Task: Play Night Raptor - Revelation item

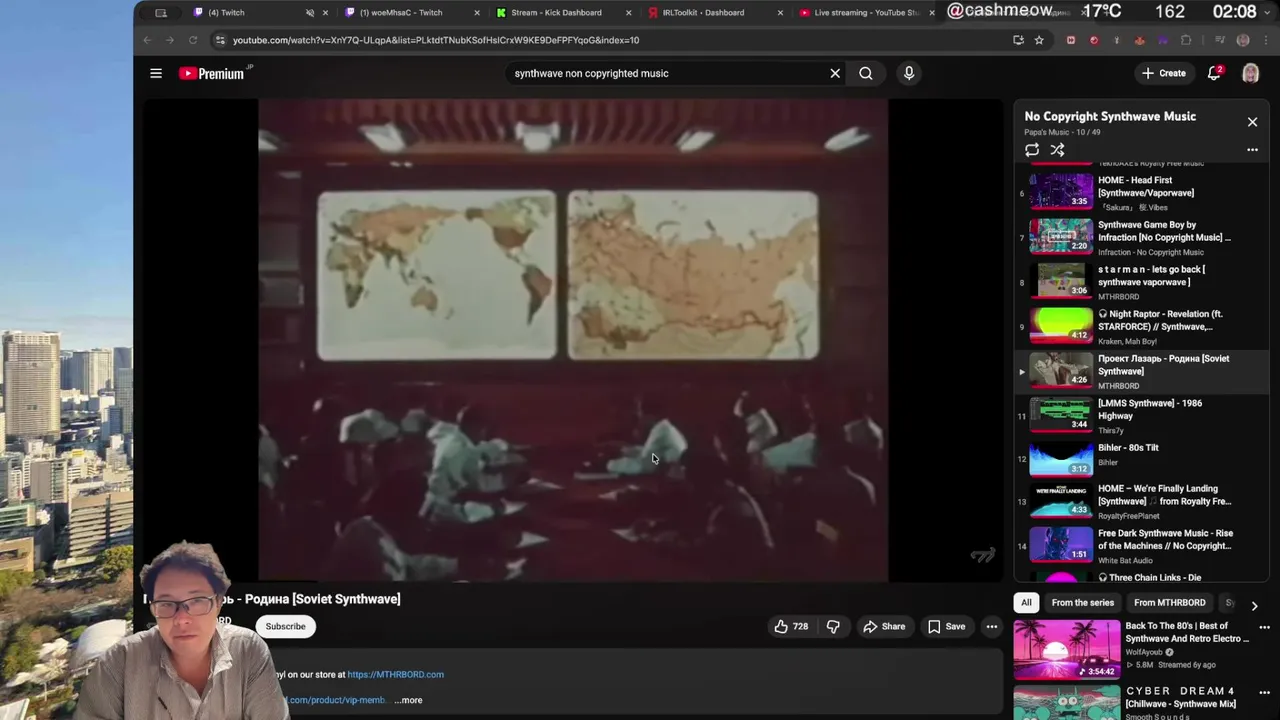Action: pyautogui.click(x=1140, y=326)
